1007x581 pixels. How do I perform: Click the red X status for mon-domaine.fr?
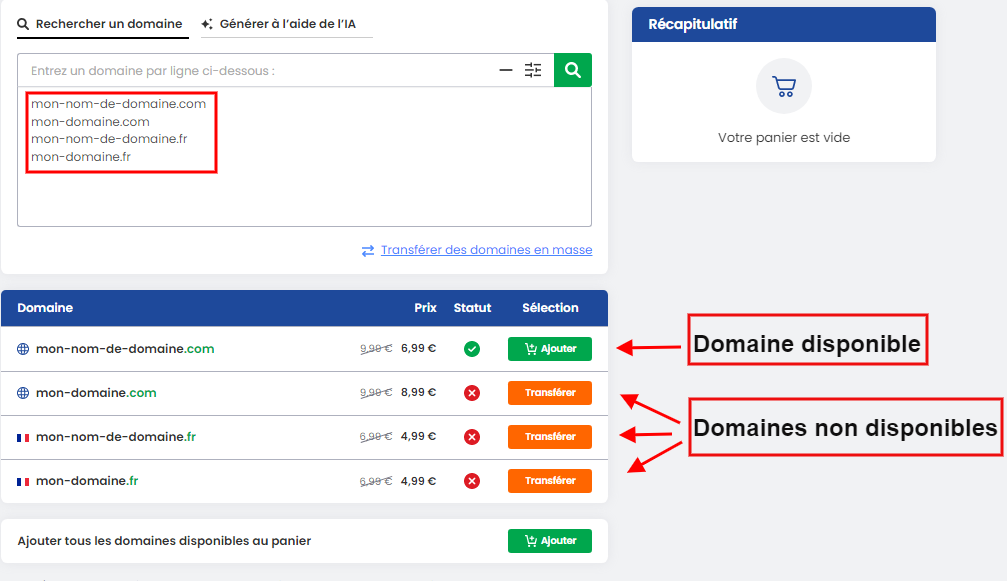pos(471,480)
